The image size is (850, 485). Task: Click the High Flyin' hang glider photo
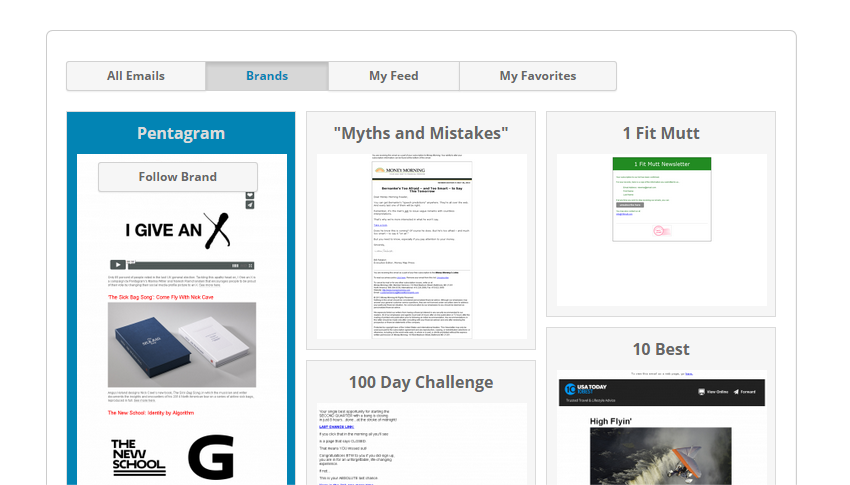click(x=661, y=456)
